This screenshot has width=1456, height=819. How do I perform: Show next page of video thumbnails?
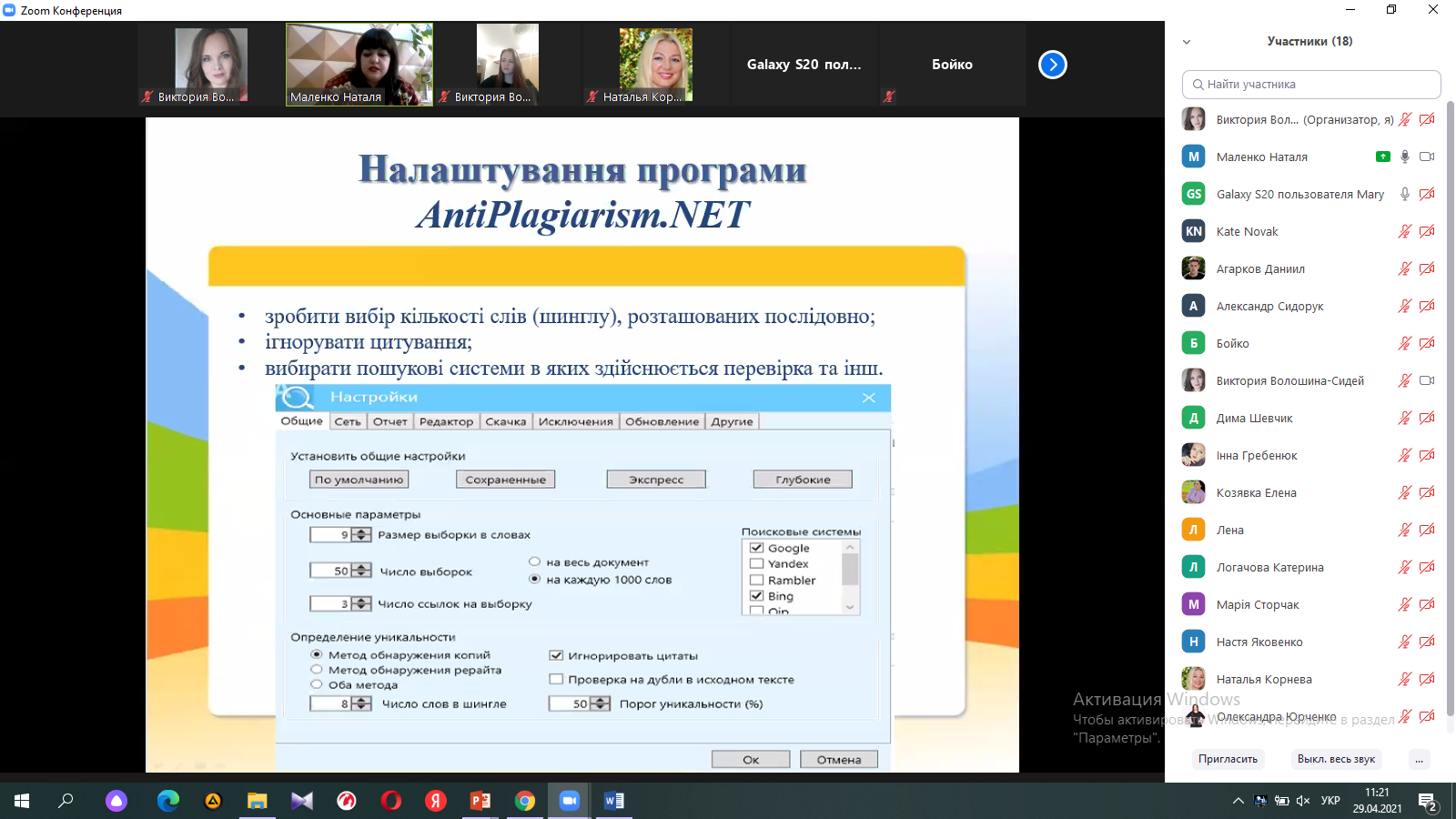(x=1052, y=65)
